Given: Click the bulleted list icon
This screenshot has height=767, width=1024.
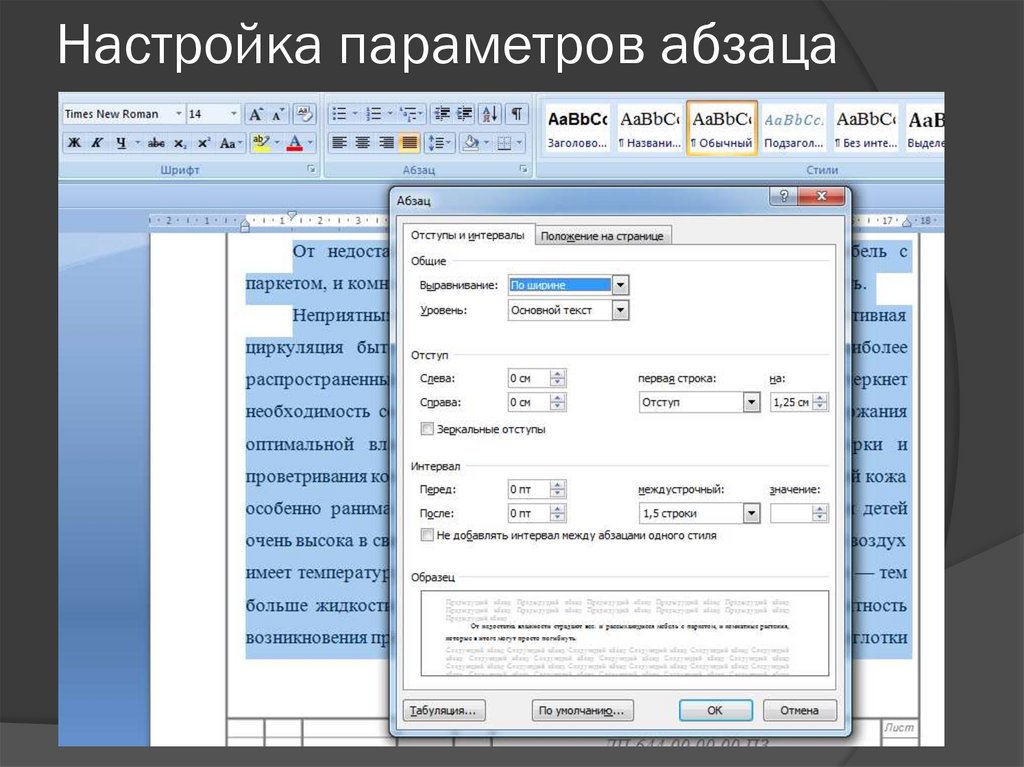Looking at the screenshot, I should (x=339, y=114).
